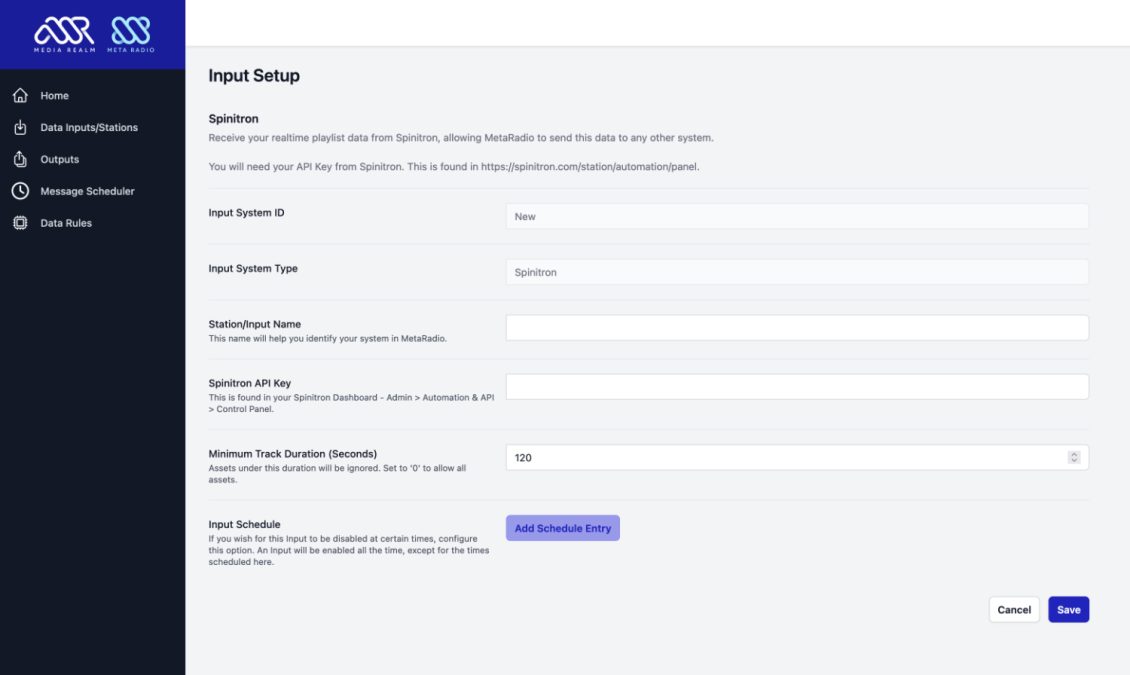1130x675 pixels.
Task: Click the Data Rules chip icon
Action: [19, 223]
